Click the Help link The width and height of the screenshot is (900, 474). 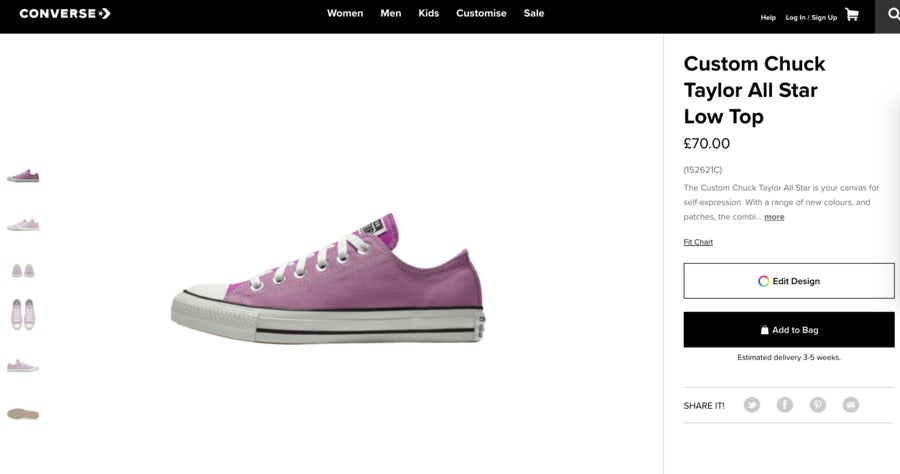pyautogui.click(x=768, y=17)
